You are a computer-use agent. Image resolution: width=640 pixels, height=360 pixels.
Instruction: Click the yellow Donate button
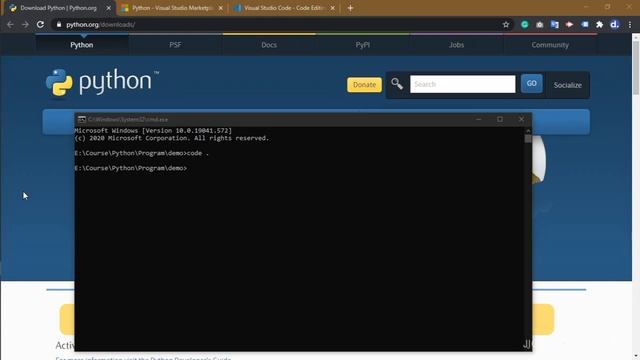point(364,84)
